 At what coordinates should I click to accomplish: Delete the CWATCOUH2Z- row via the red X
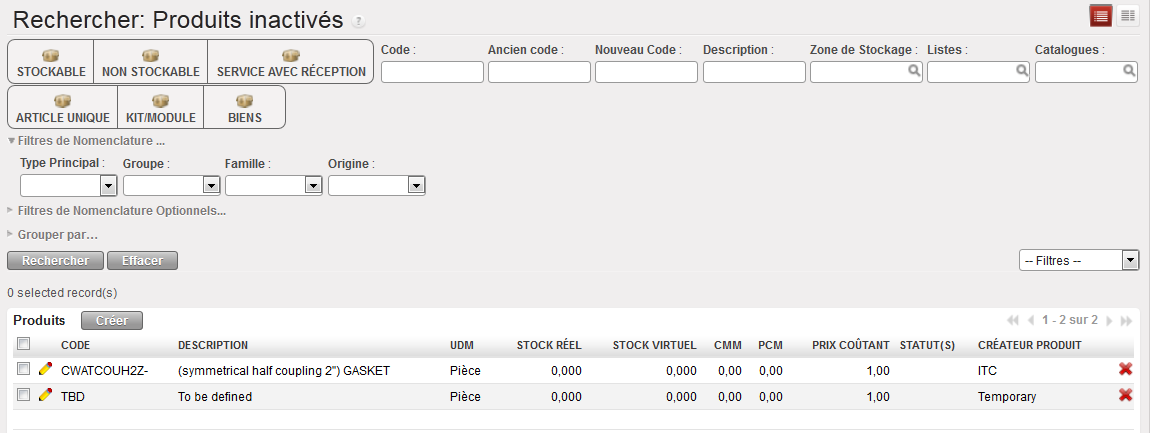(1125, 370)
